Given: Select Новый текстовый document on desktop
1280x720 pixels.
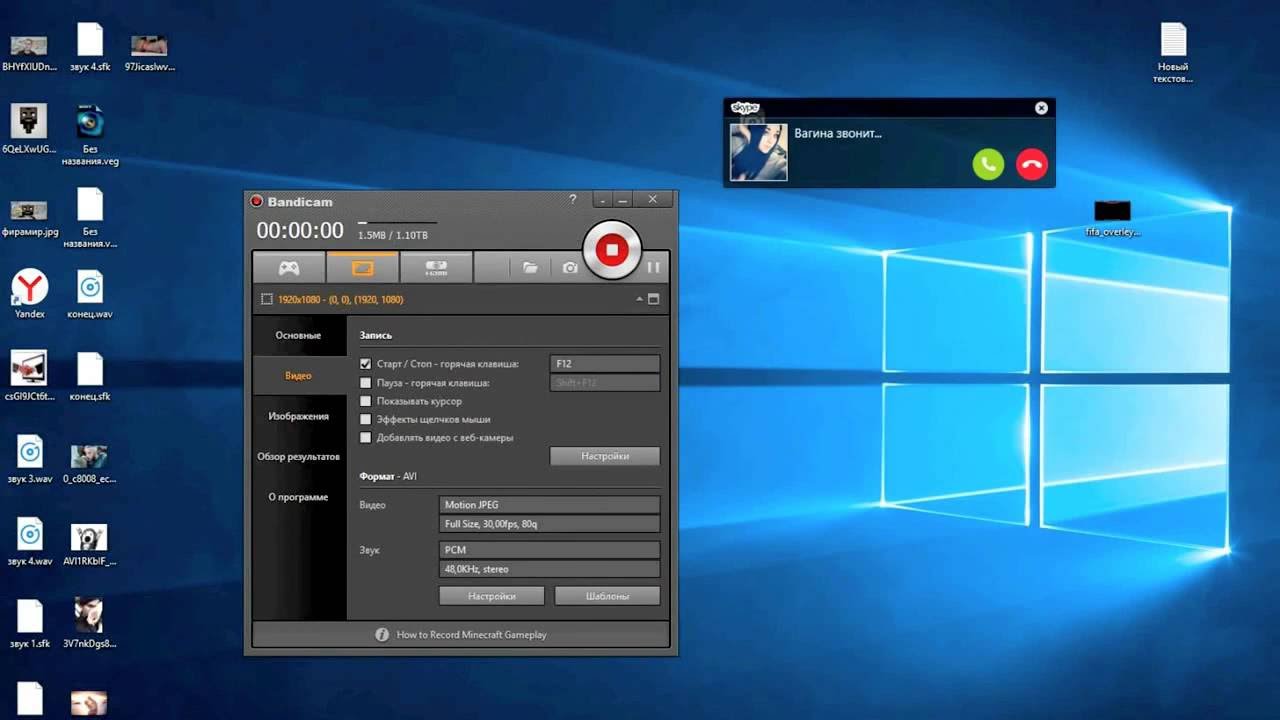Looking at the screenshot, I should click(x=1173, y=53).
